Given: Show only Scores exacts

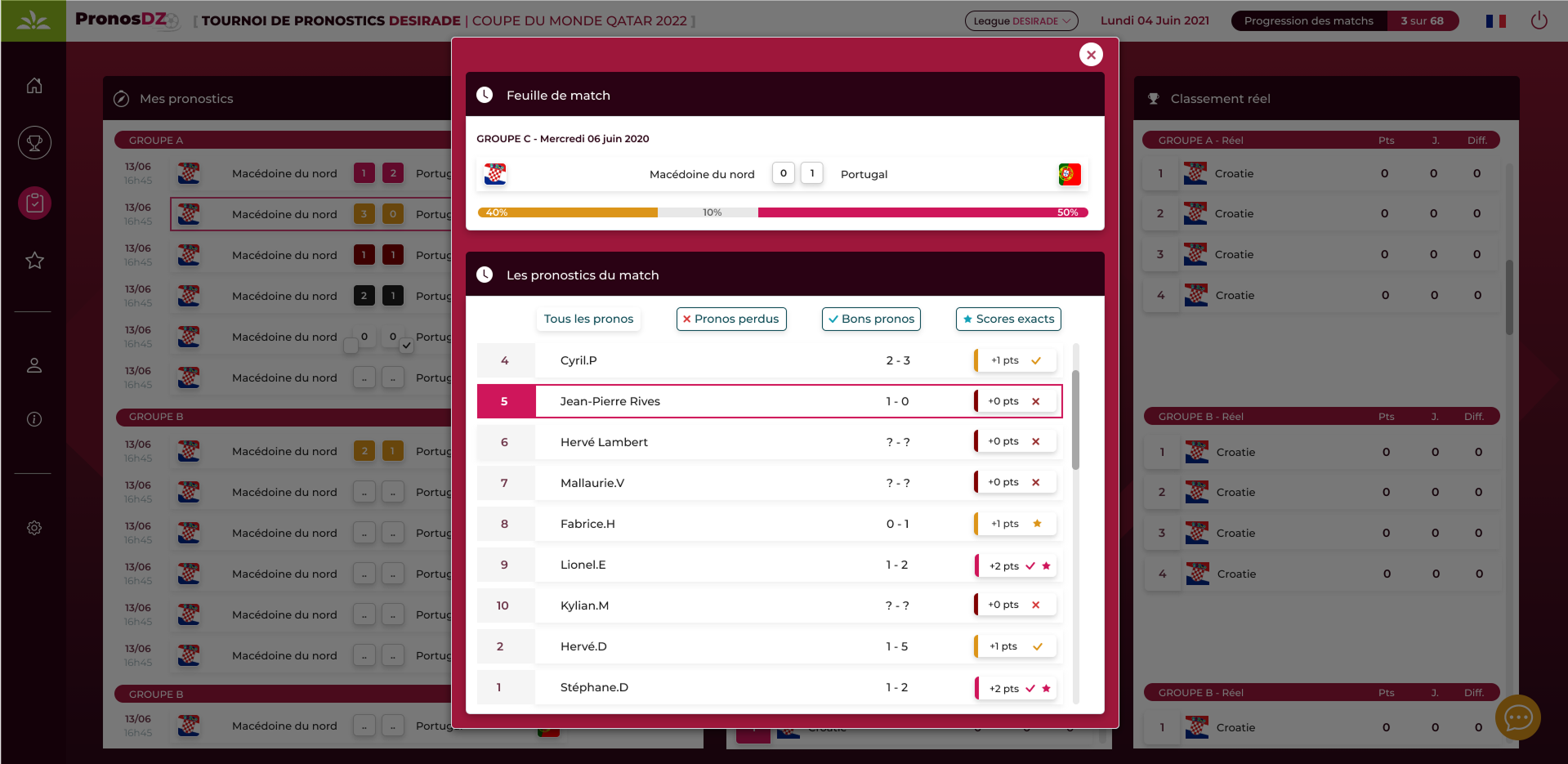Looking at the screenshot, I should pyautogui.click(x=1008, y=319).
